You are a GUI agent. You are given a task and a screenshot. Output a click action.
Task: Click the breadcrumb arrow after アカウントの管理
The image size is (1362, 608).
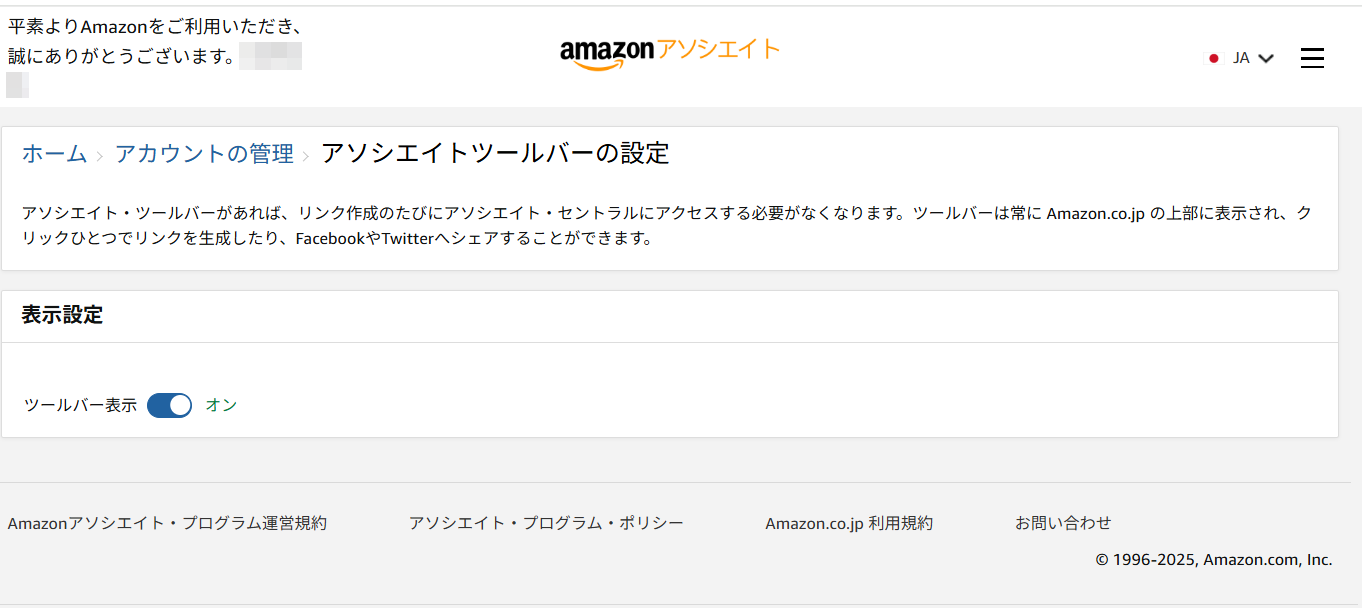306,156
